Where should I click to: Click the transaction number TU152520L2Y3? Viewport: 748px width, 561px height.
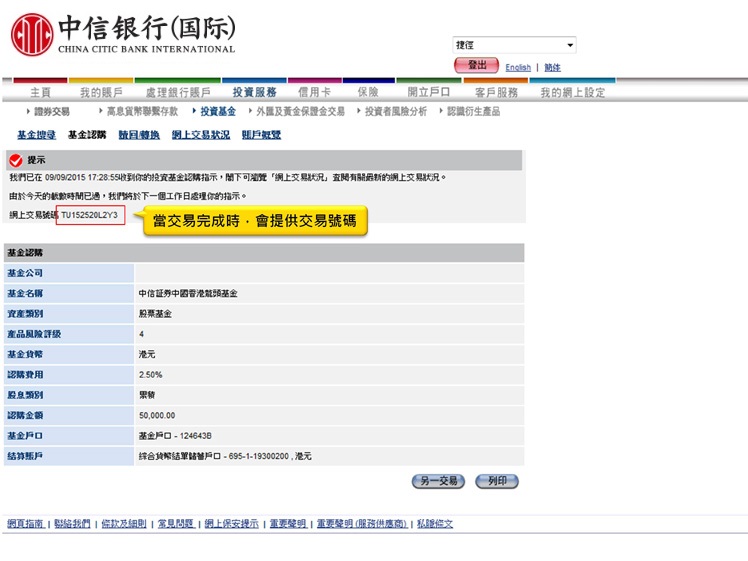pos(90,215)
